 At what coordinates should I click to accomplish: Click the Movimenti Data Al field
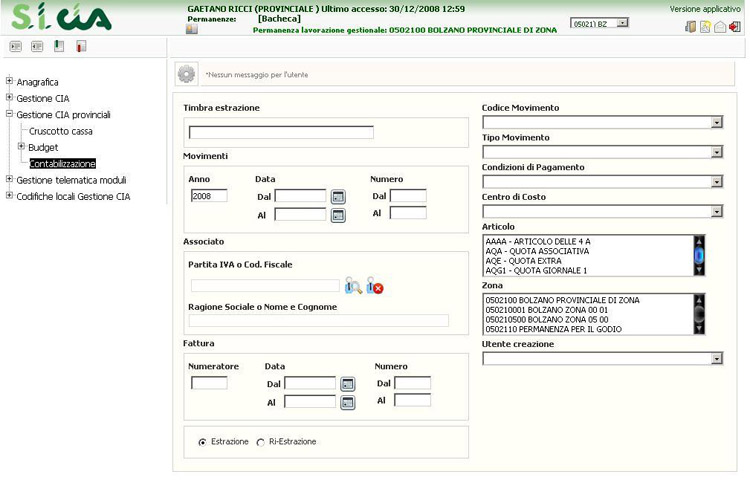[300, 214]
